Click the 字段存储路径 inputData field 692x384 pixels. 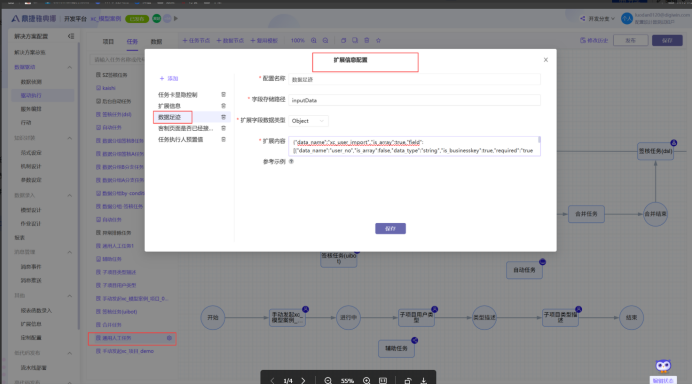pos(414,100)
